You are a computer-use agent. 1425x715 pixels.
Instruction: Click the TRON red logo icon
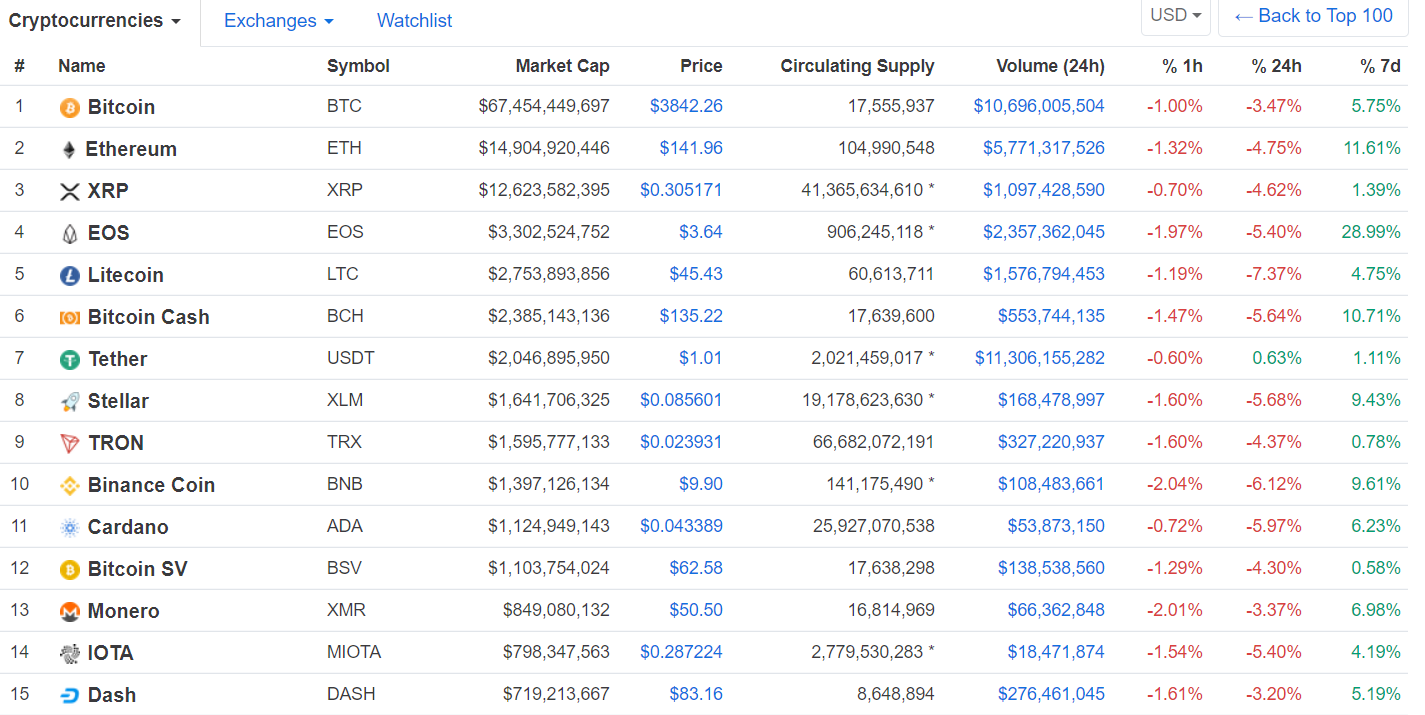tap(70, 444)
